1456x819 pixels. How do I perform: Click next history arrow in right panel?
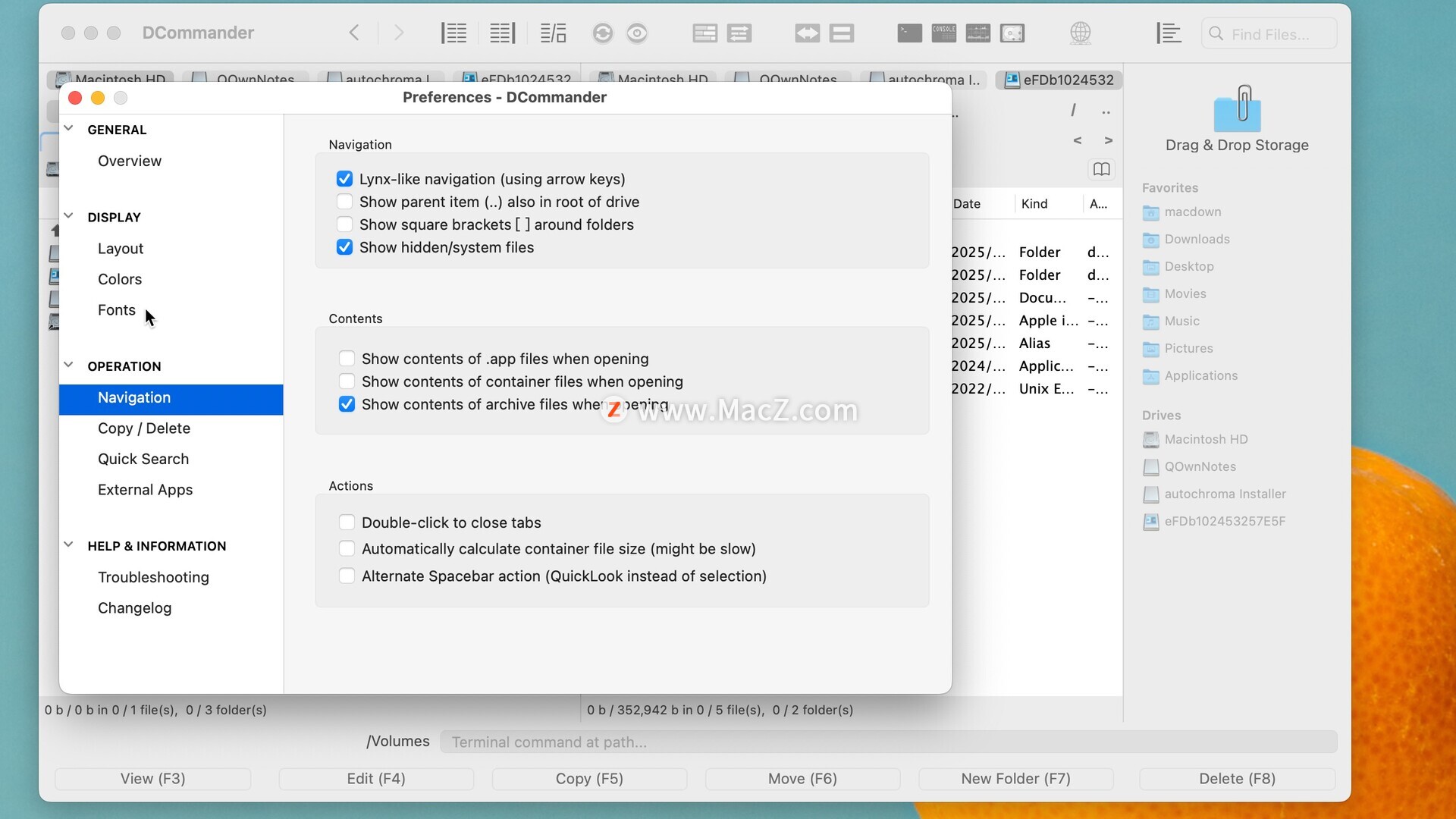point(1109,140)
